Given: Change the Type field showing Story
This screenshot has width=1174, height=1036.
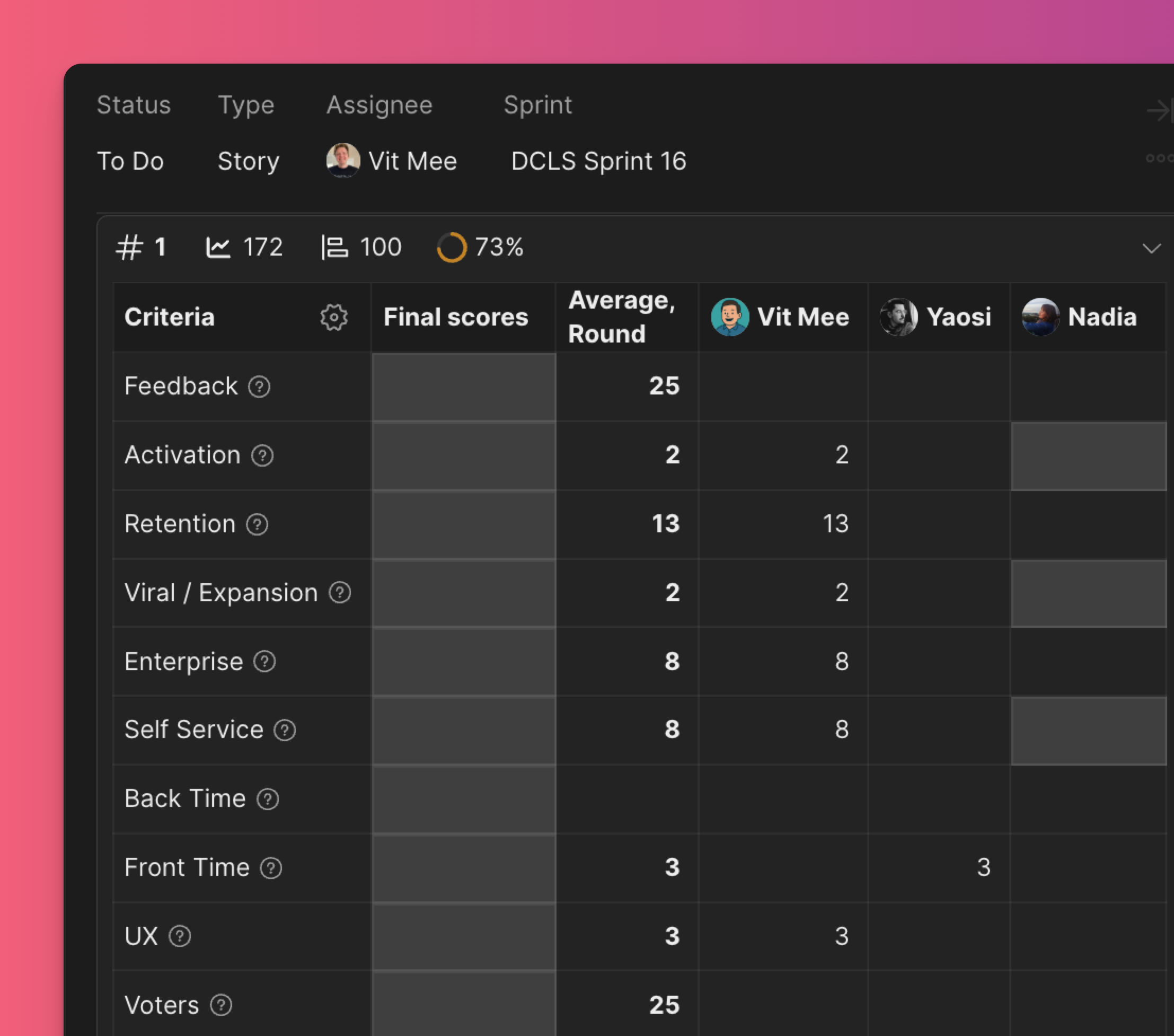Looking at the screenshot, I should (x=249, y=162).
